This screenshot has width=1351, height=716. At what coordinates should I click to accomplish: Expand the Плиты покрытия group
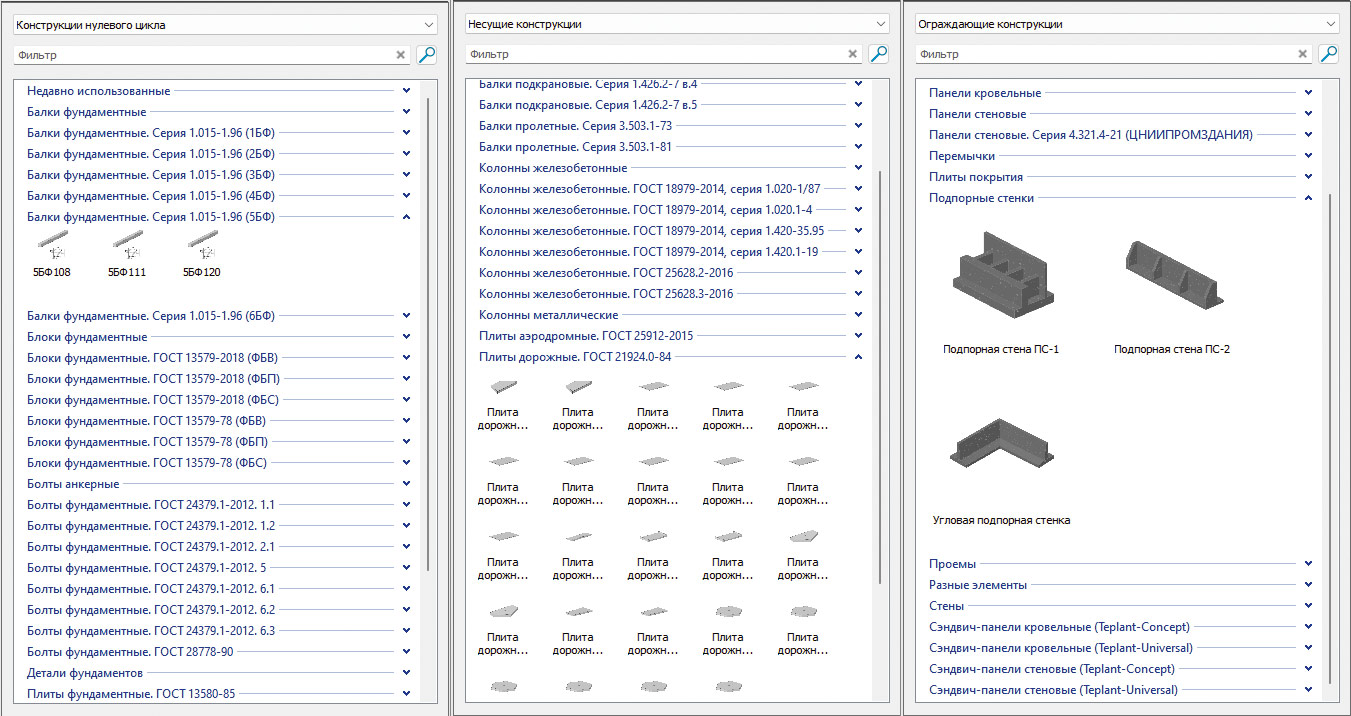click(1309, 177)
